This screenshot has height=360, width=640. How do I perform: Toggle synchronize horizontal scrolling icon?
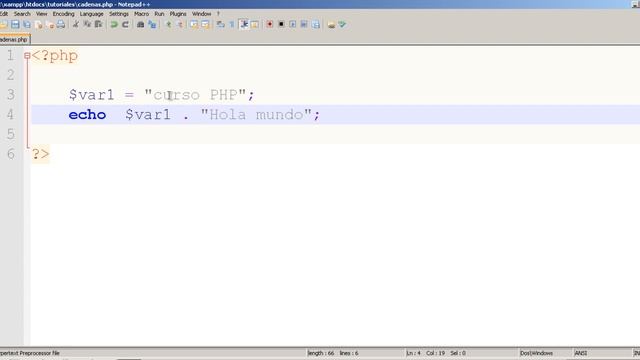point(205,24)
